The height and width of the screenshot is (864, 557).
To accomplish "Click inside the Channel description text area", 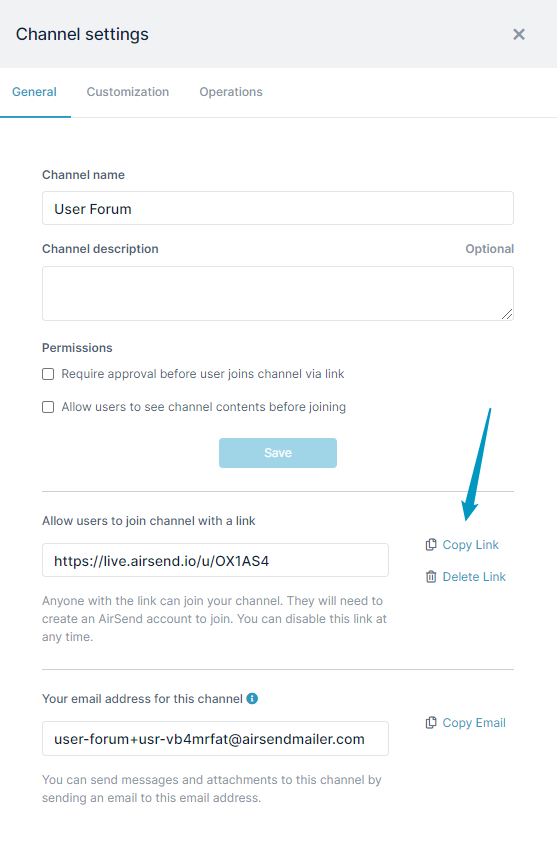I will tap(278, 294).
